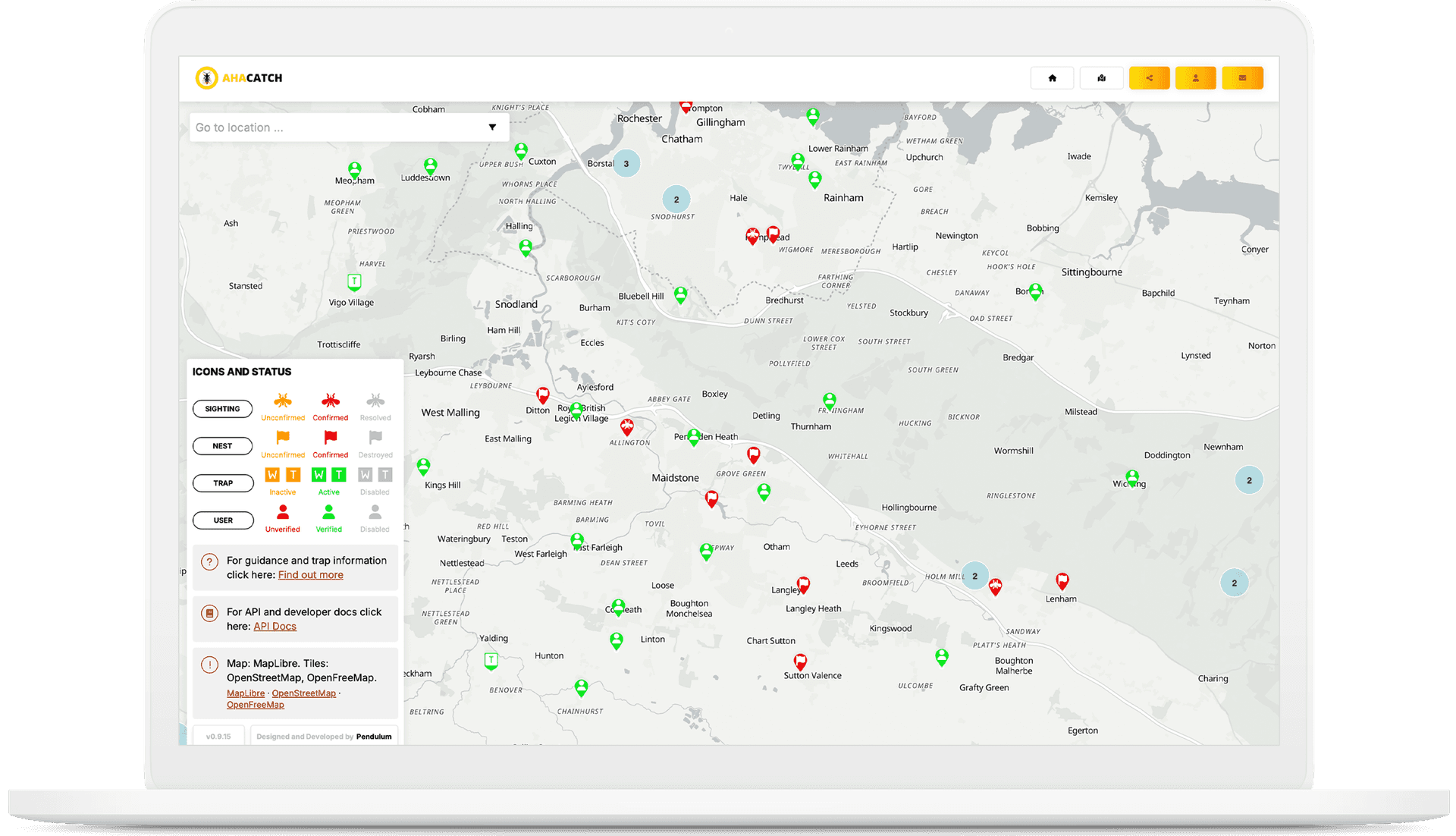Click the yellow Share icon
The width and height of the screenshot is (1456, 836).
(1149, 77)
